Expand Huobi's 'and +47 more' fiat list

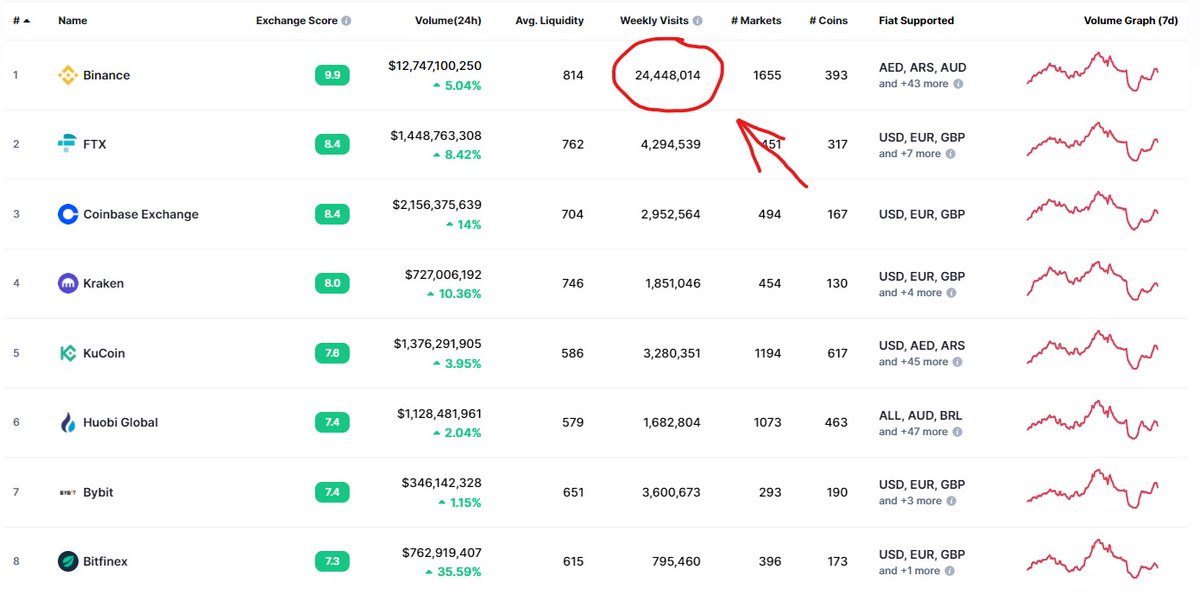coord(913,432)
